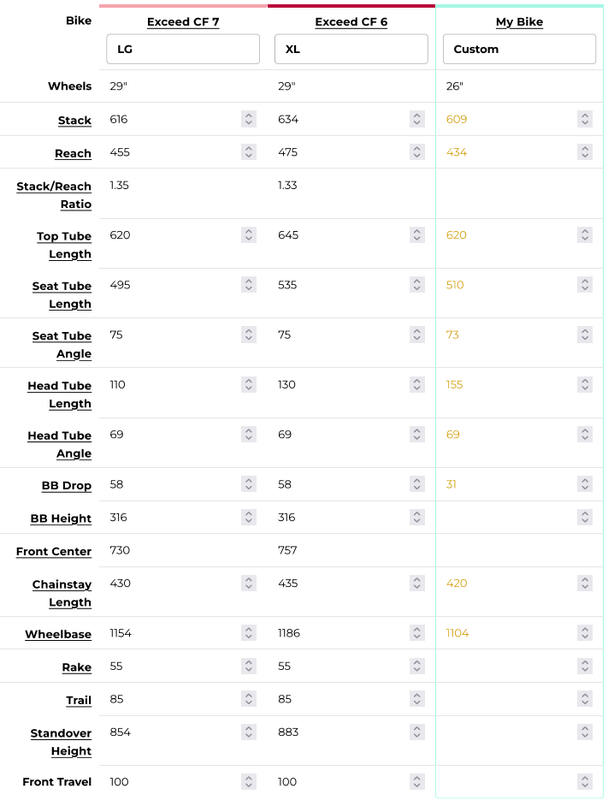The height and width of the screenshot is (800, 608).
Task: Click the Chainstay Length label link
Action: (61, 593)
